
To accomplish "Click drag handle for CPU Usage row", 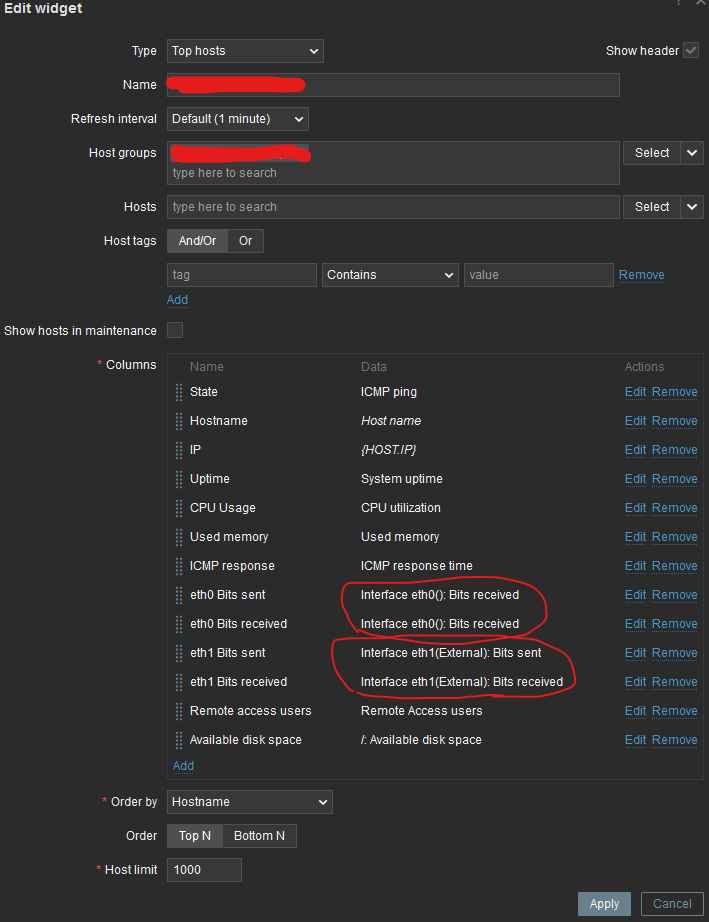I will (179, 508).
